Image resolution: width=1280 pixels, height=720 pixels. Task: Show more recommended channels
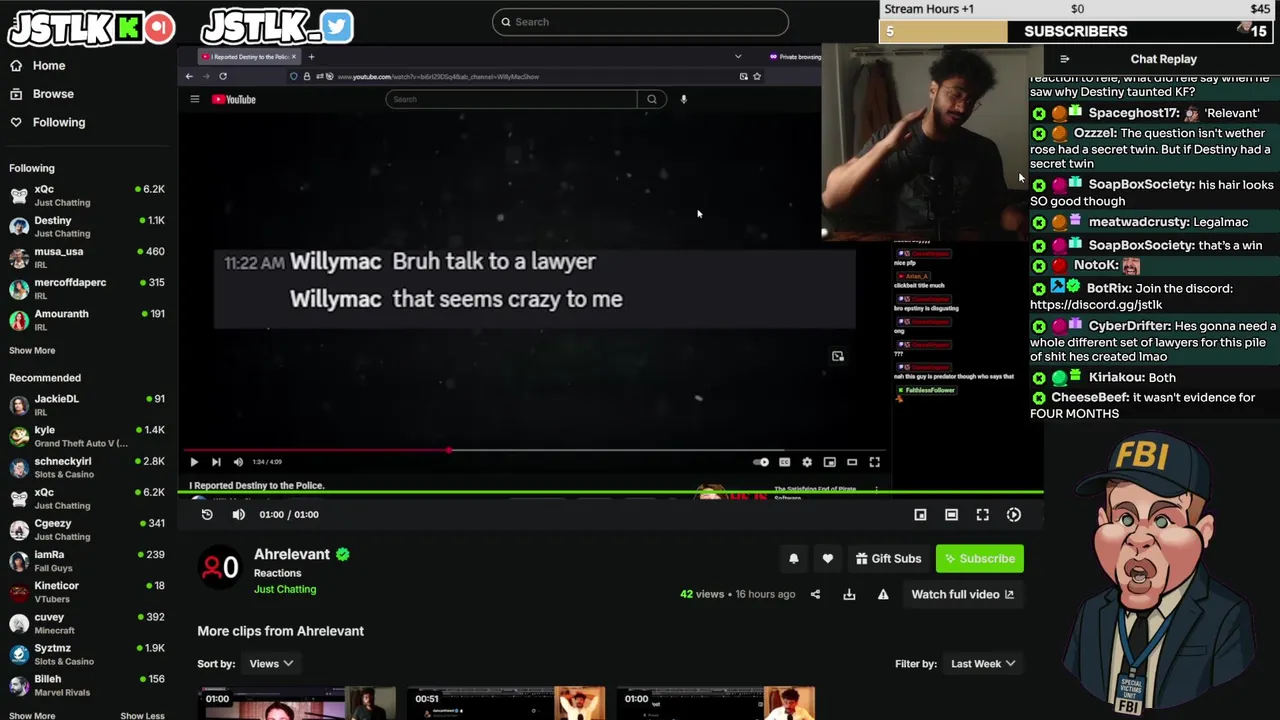tap(32, 715)
